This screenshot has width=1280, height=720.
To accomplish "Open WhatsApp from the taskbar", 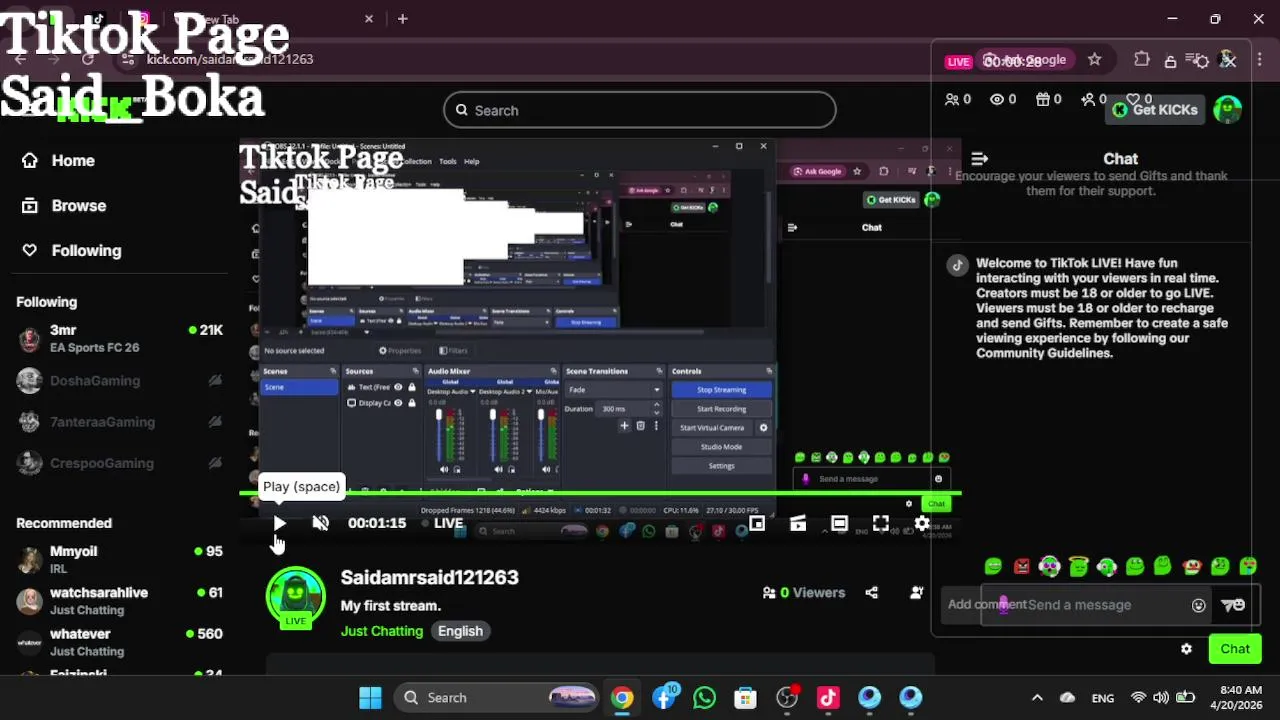I will (x=704, y=698).
